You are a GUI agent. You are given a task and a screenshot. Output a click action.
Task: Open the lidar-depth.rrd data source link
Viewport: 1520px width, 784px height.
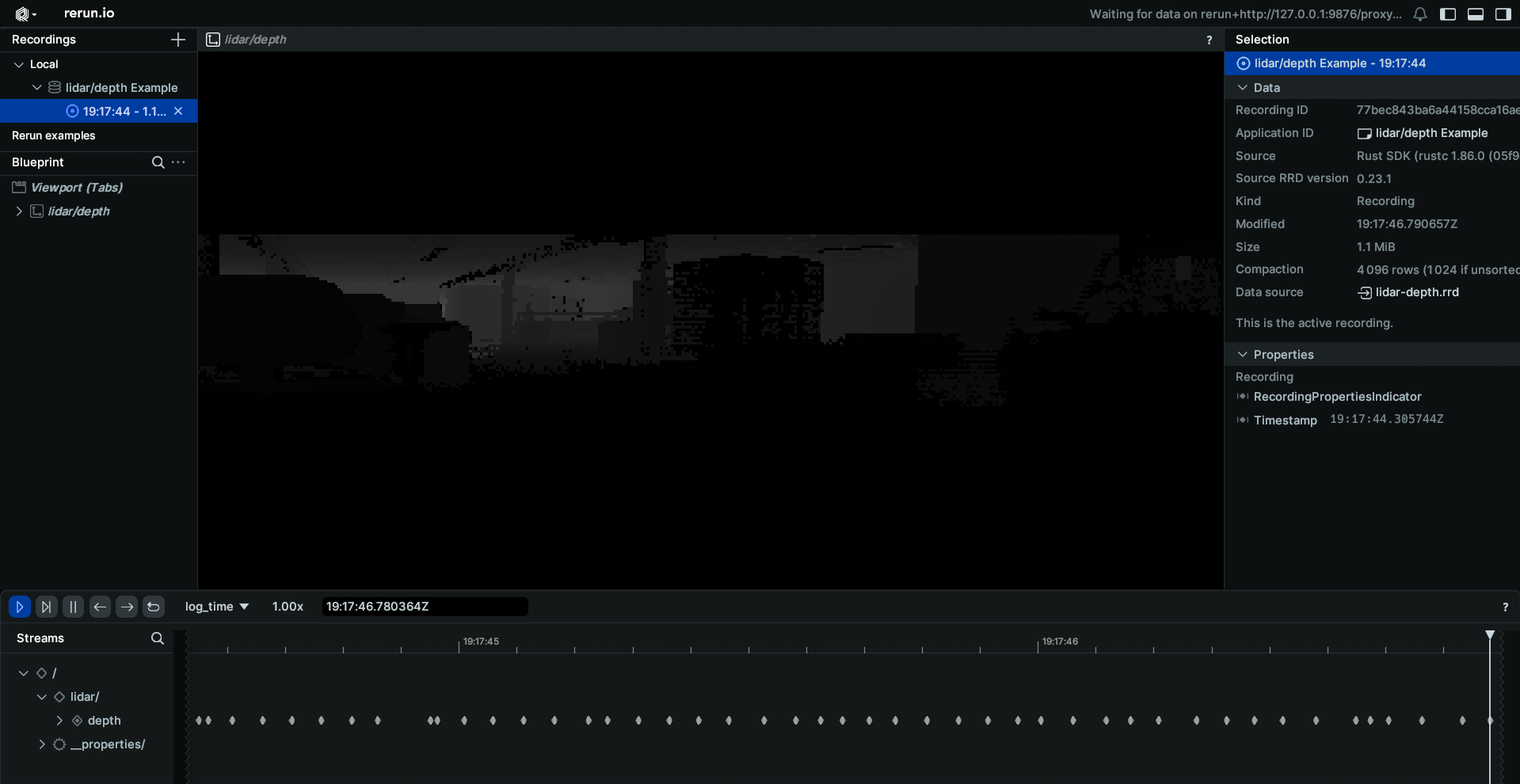(1416, 292)
